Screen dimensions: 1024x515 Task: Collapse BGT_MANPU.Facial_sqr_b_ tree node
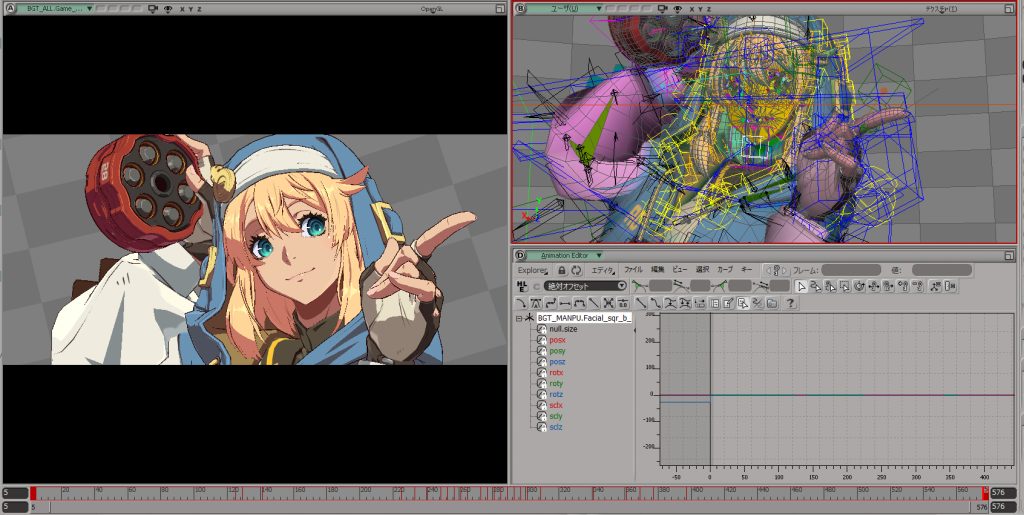(x=519, y=319)
